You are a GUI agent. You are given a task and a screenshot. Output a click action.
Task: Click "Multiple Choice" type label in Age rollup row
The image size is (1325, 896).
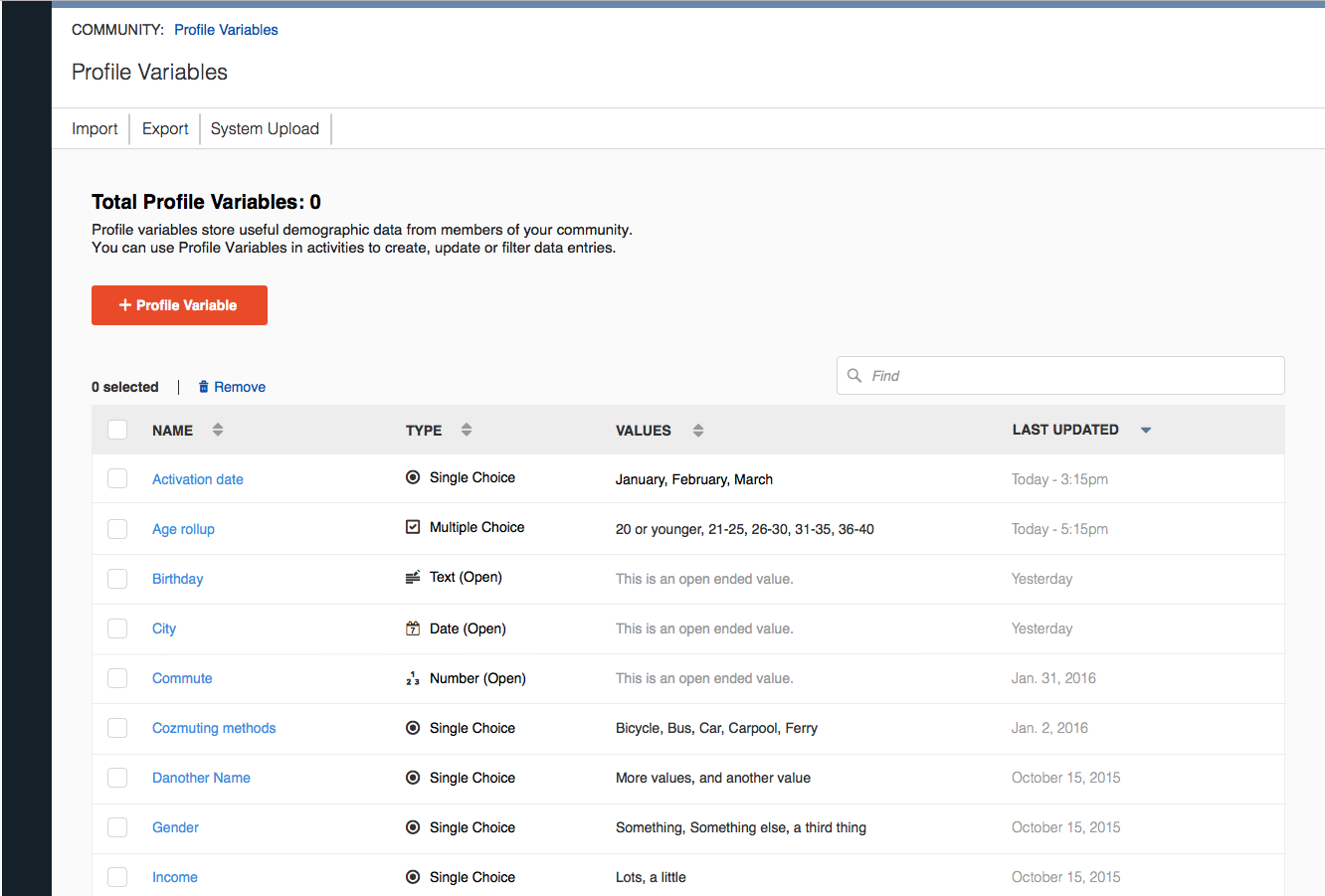pyautogui.click(x=476, y=527)
